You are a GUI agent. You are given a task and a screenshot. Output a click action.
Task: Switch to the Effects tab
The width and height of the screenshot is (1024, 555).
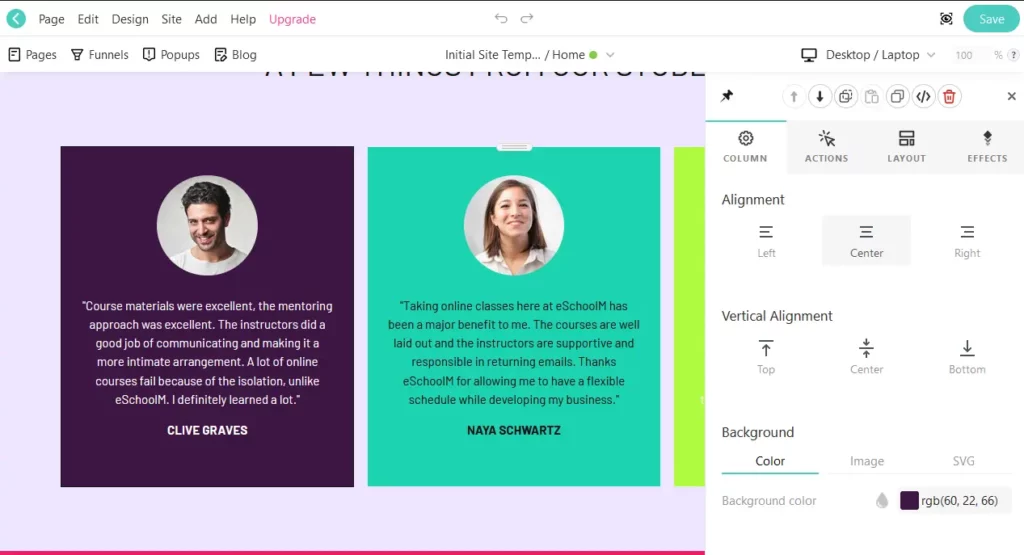[x=987, y=147]
